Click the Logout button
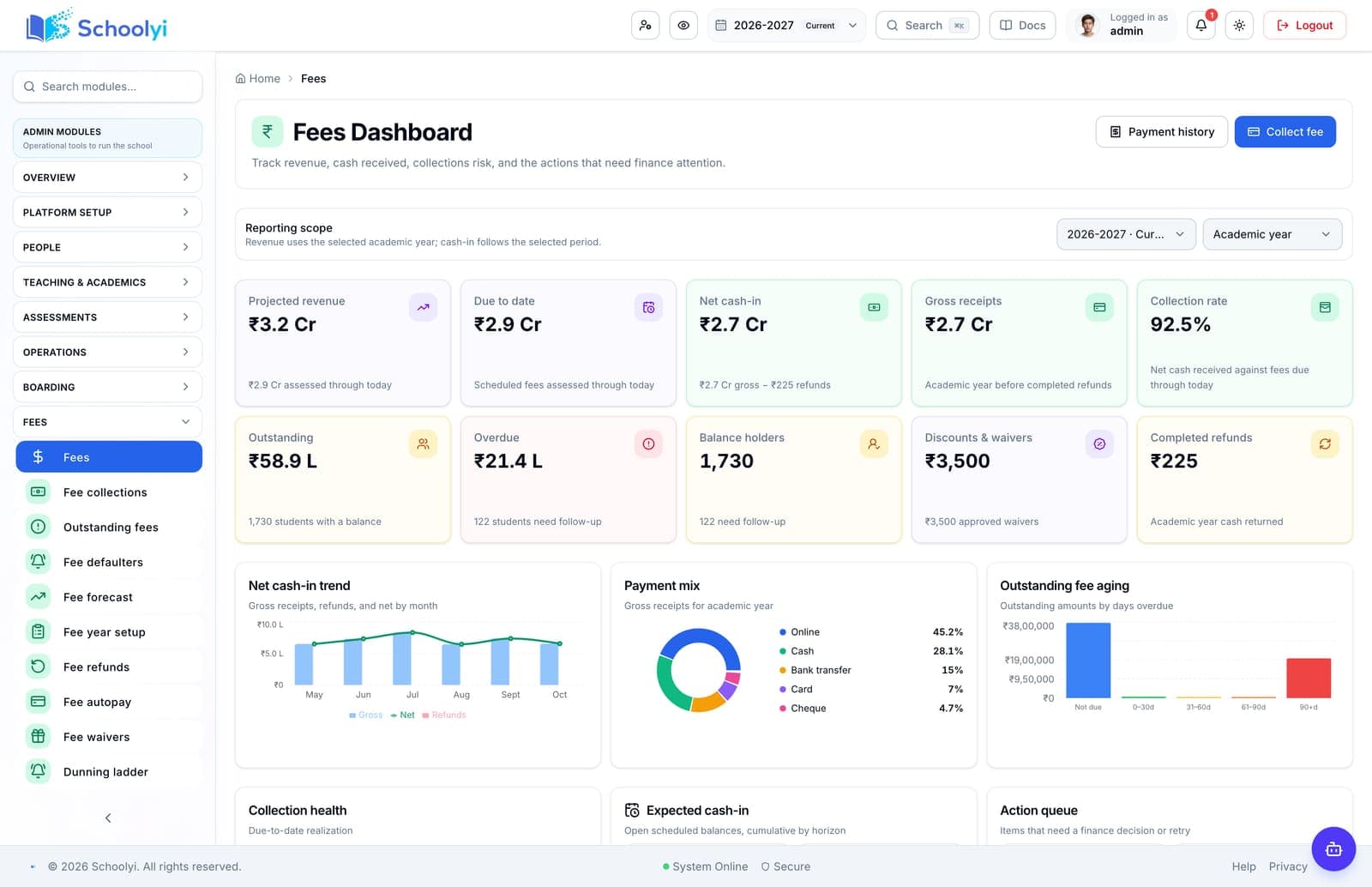Screen dimensions: 1372x887 pyautogui.click(x=1304, y=26)
